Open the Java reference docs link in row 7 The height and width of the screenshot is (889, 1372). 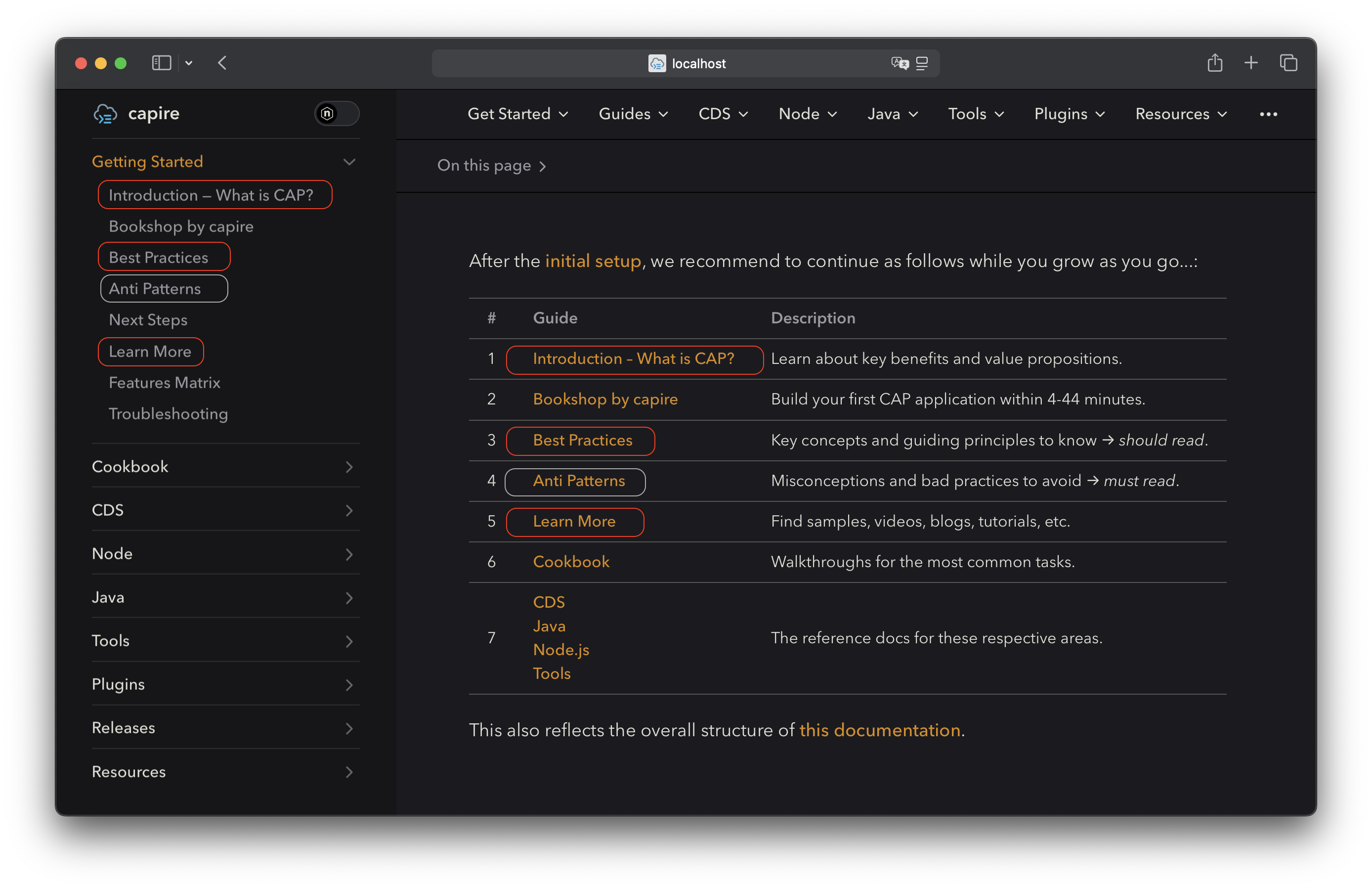tap(549, 625)
